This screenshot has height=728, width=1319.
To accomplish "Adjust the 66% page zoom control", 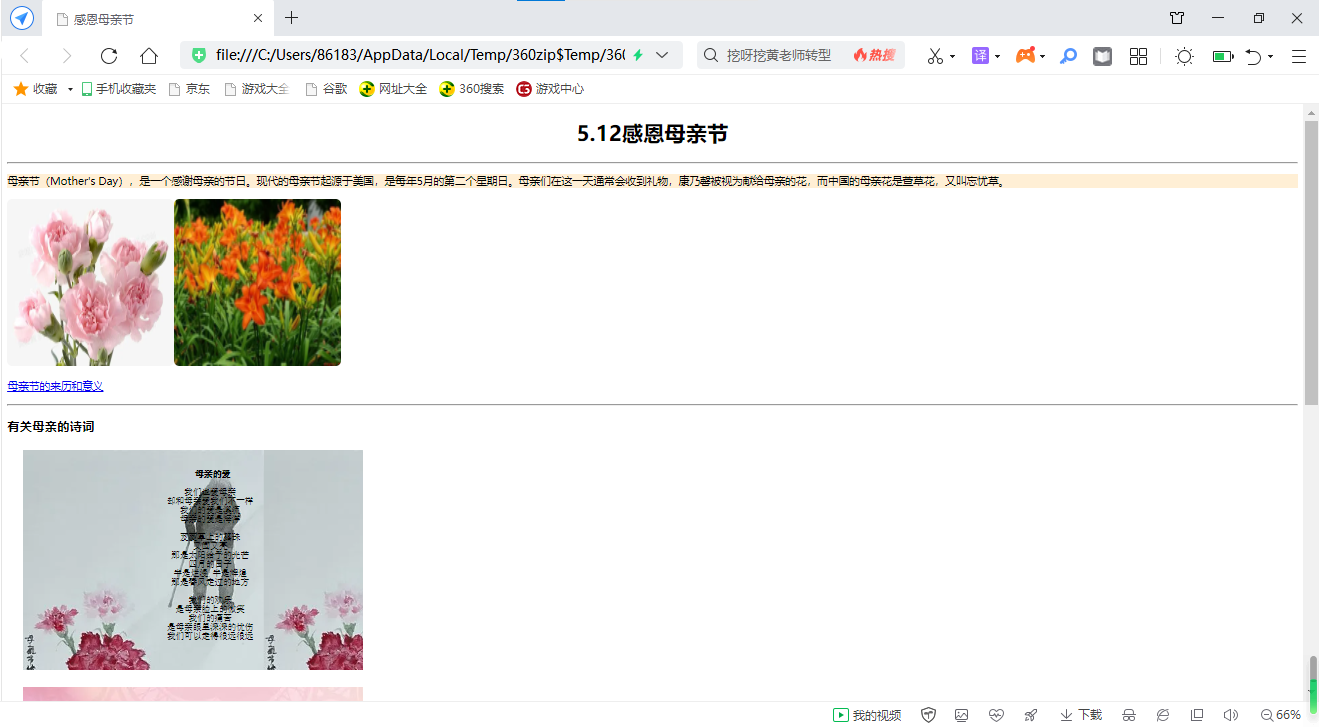I will click(x=1281, y=715).
